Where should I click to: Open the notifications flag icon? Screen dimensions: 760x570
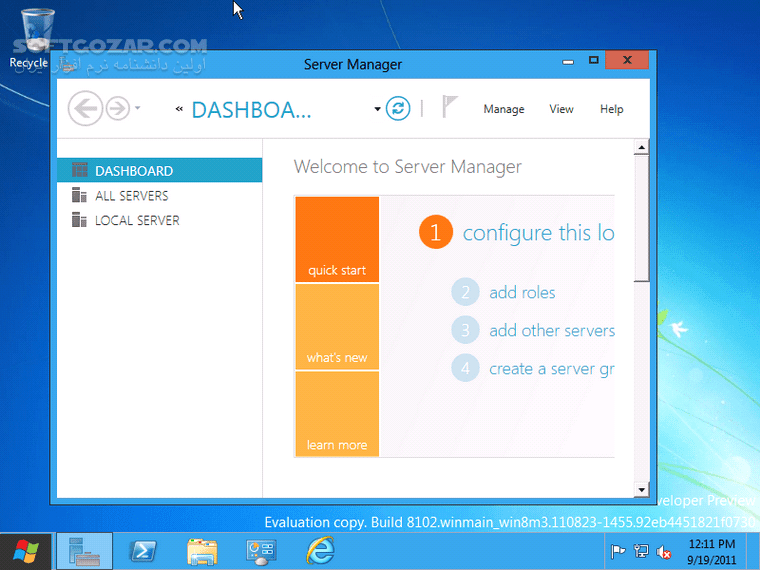pos(449,107)
